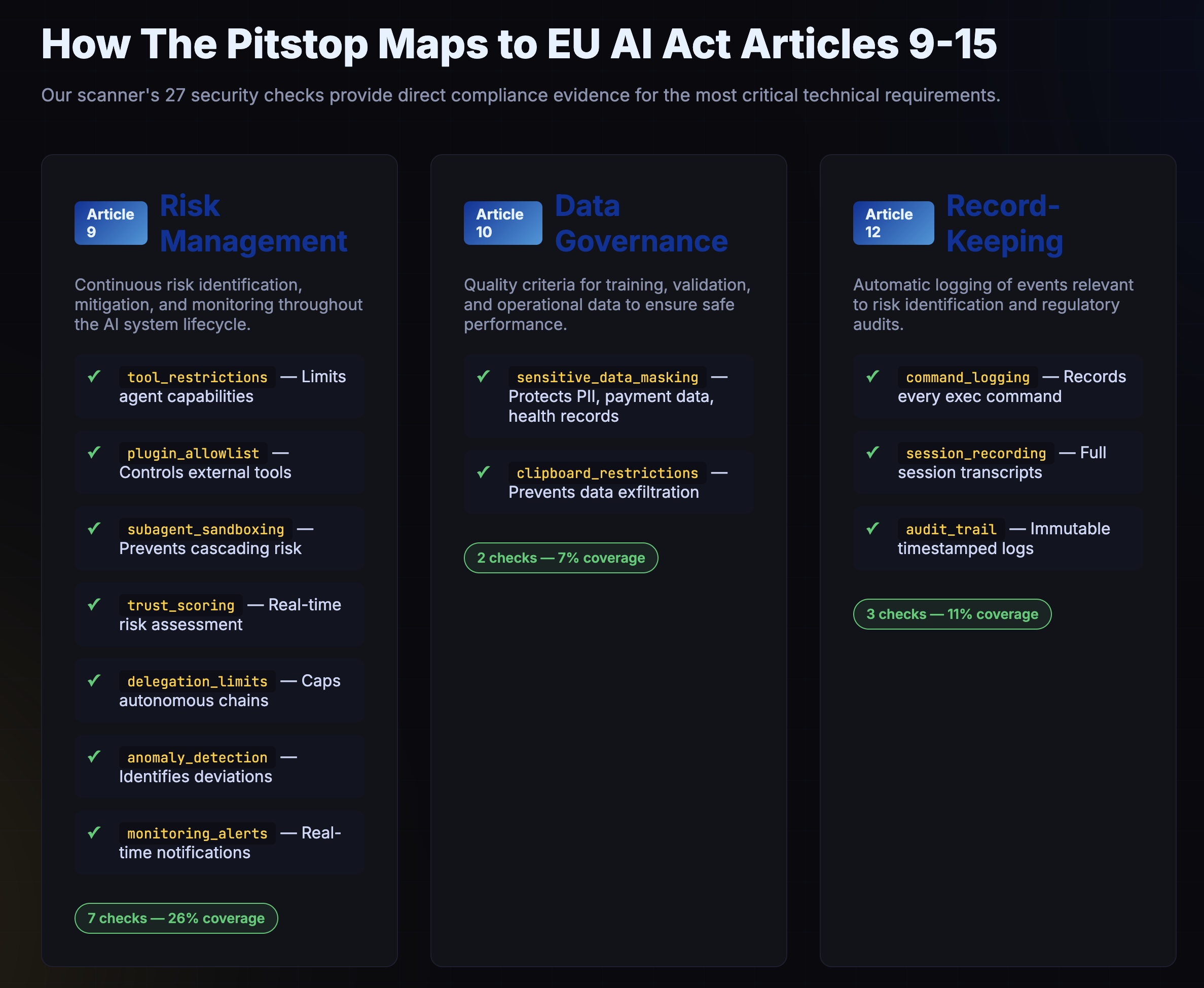Click the checkmark beside anomaly_detection
This screenshot has width=1204, height=988.
click(94, 756)
